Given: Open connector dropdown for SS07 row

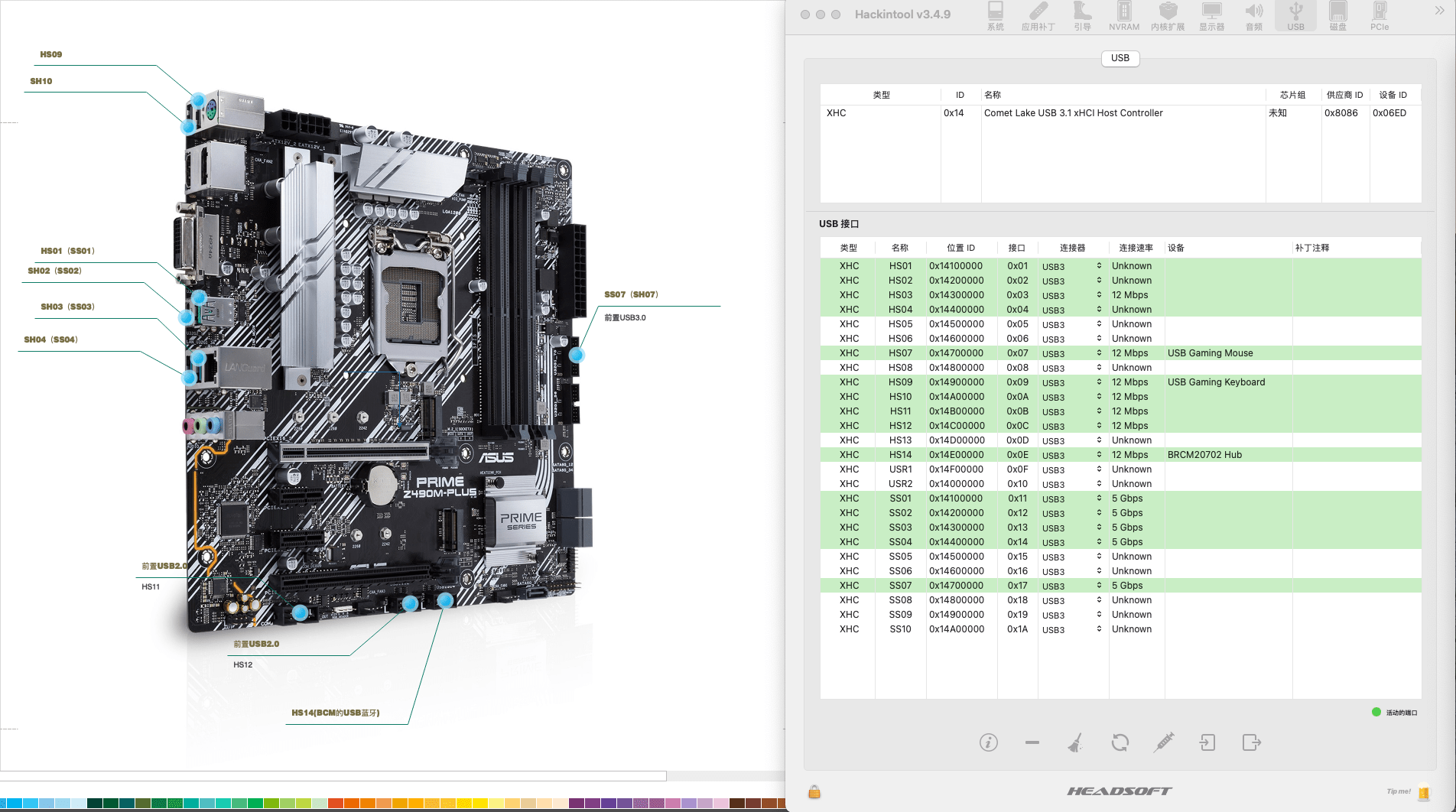Looking at the screenshot, I should 1072,586.
